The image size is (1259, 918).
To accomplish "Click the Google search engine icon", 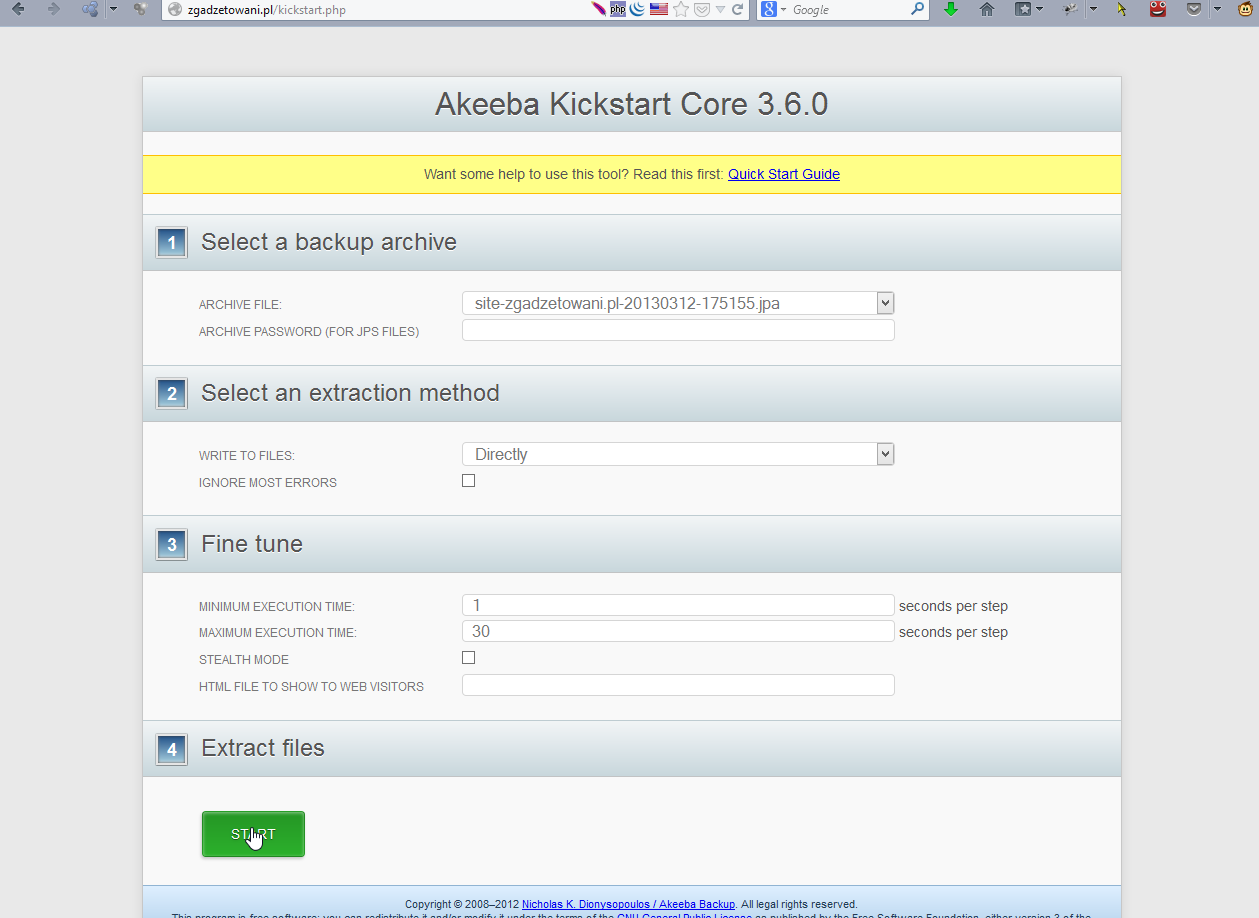I will 769,9.
